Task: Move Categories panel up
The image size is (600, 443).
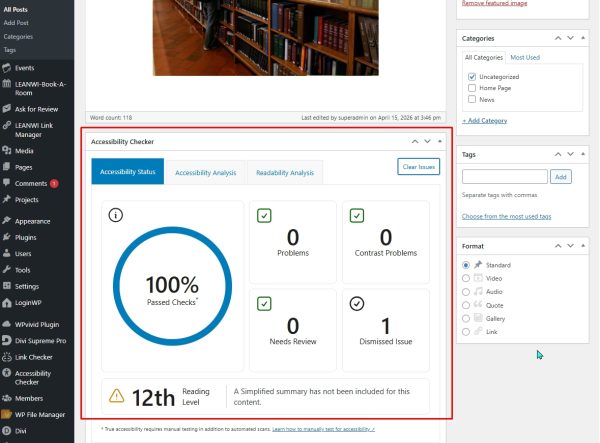Action: [x=558, y=38]
